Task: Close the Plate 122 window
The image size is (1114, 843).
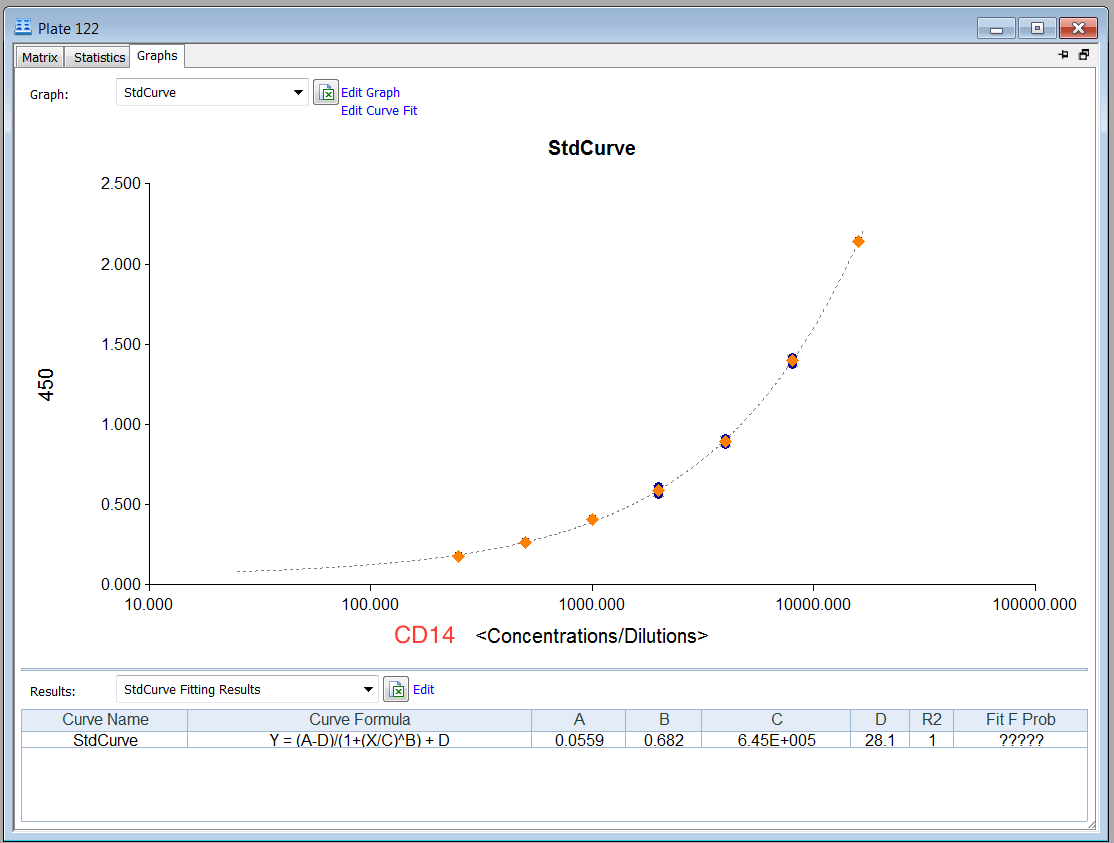Action: (1078, 28)
